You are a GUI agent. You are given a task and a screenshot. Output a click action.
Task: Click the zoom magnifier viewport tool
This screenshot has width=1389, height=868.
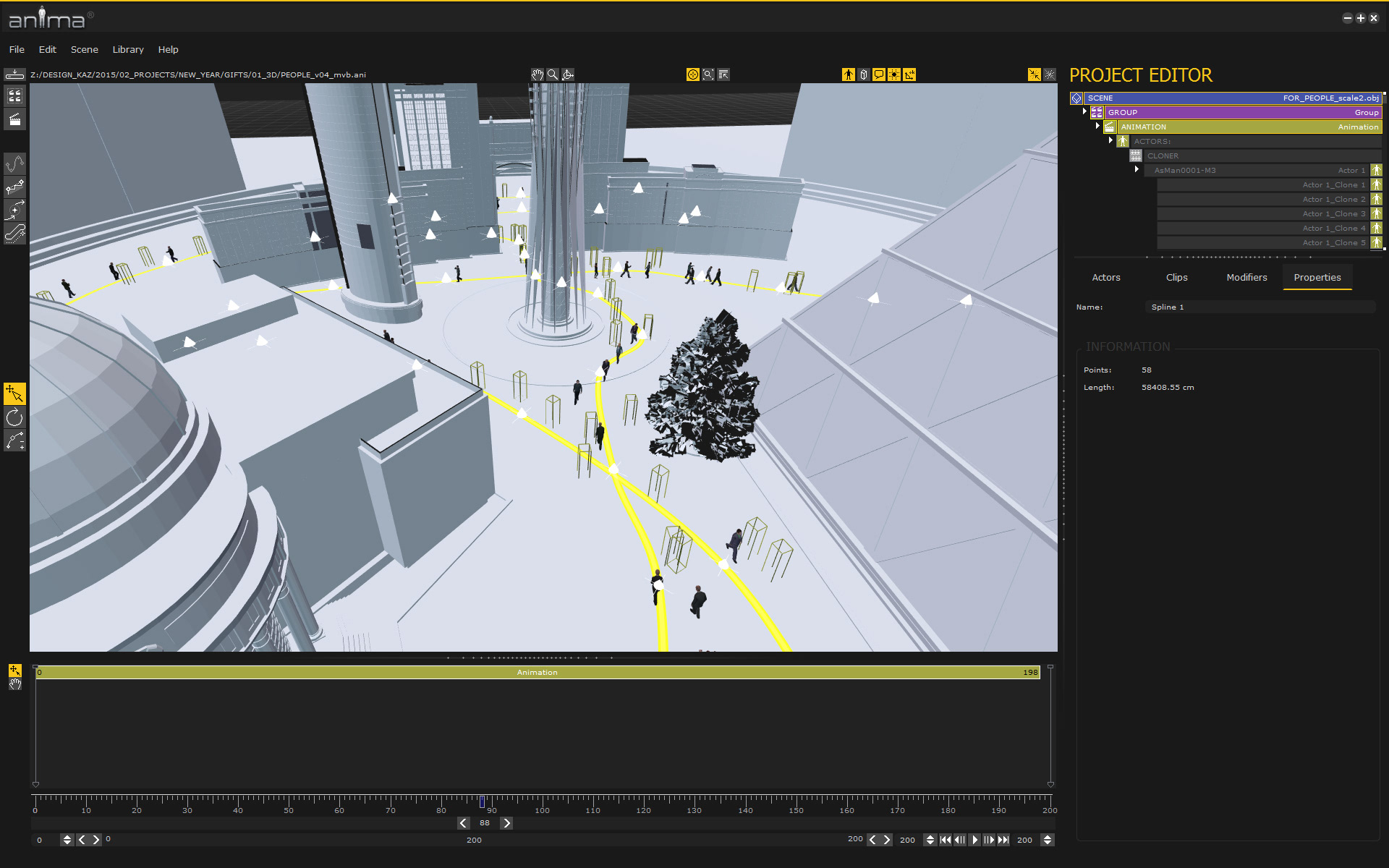coord(553,75)
